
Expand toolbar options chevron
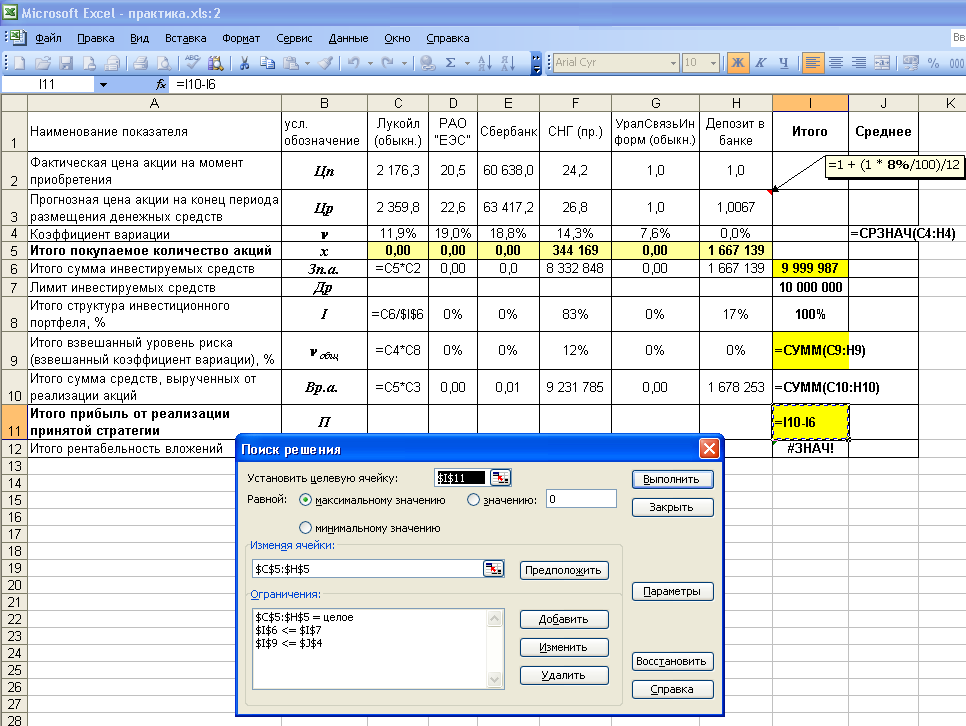click(536, 63)
